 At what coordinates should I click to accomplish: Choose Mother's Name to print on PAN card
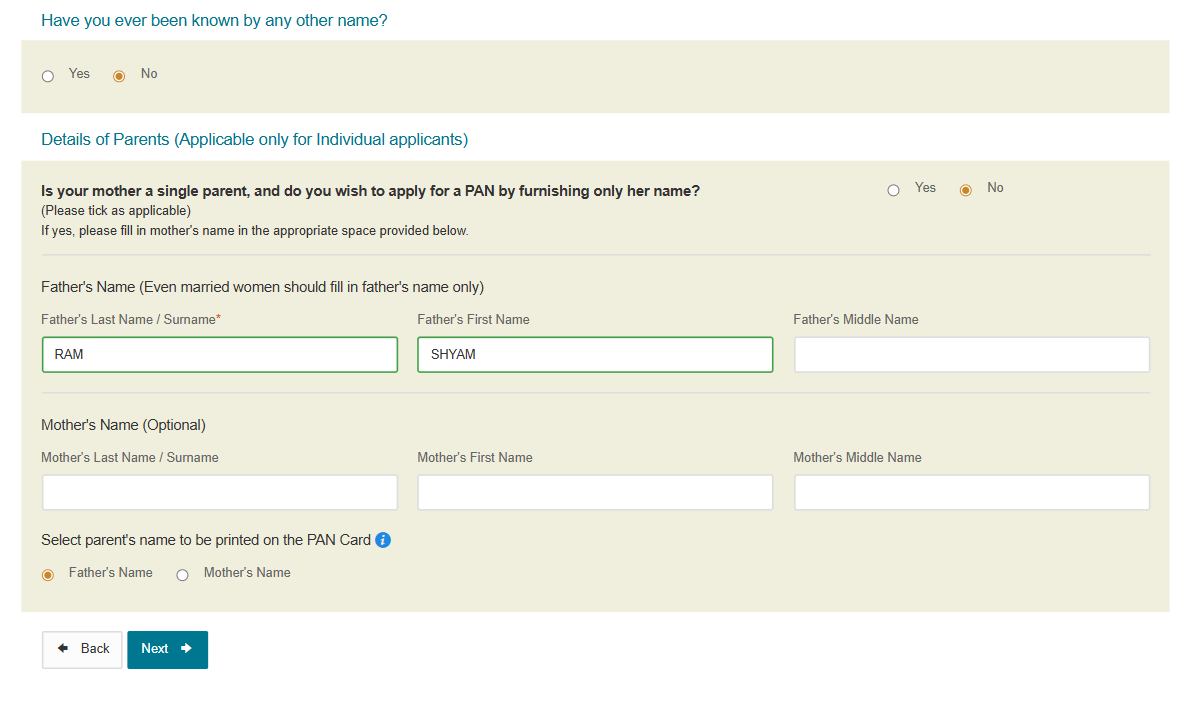pyautogui.click(x=182, y=574)
